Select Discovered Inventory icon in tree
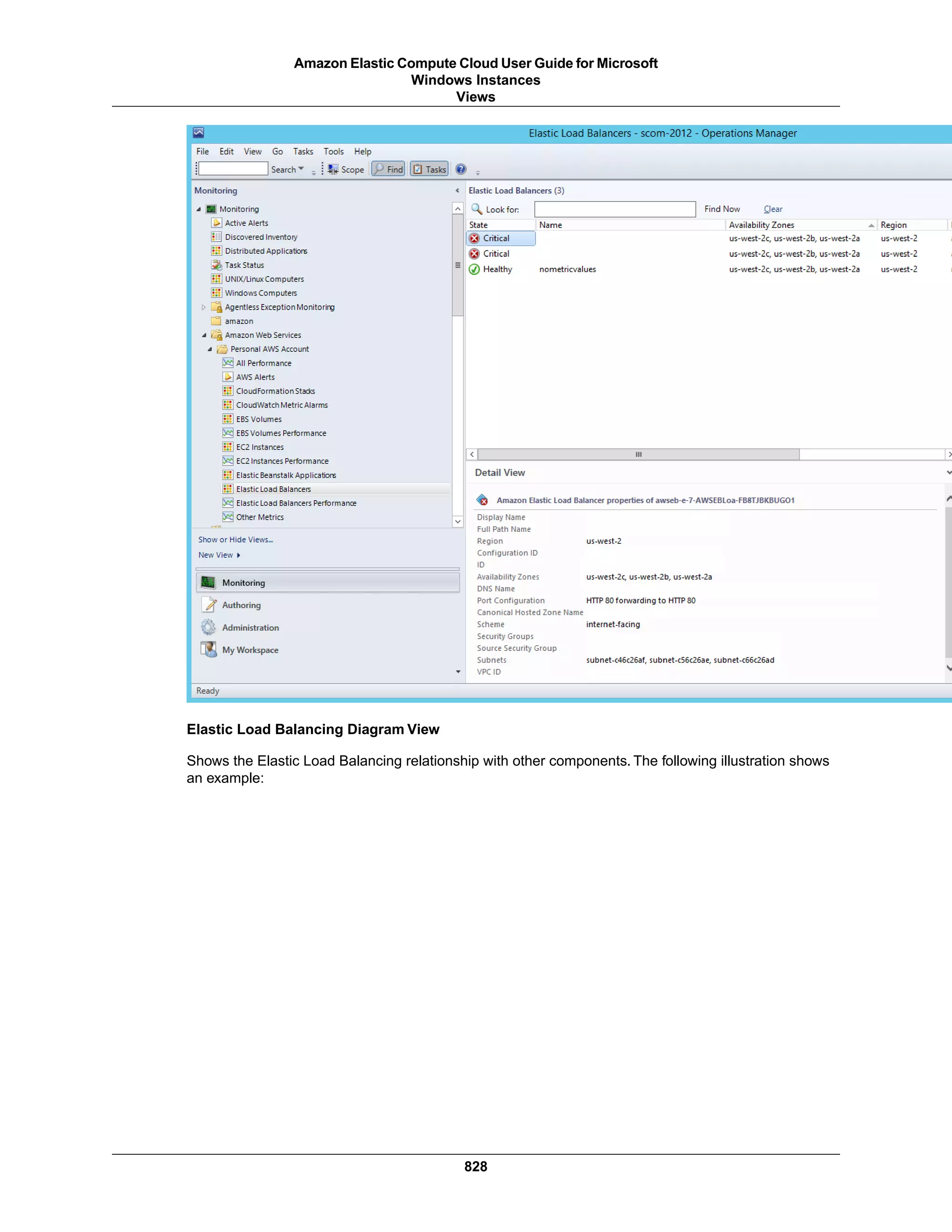 217,237
